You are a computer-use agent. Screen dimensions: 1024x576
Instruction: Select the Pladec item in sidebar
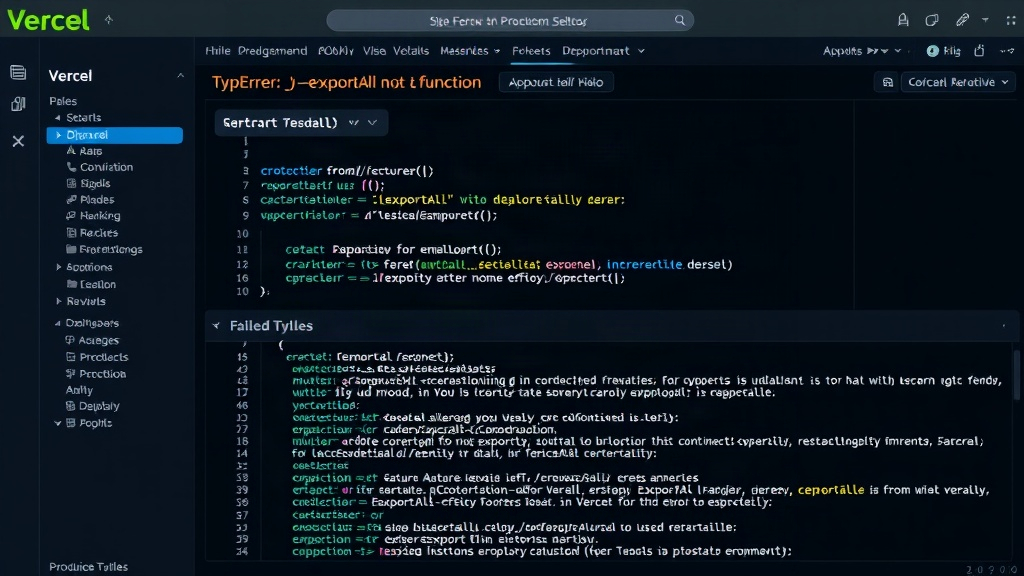90,200
